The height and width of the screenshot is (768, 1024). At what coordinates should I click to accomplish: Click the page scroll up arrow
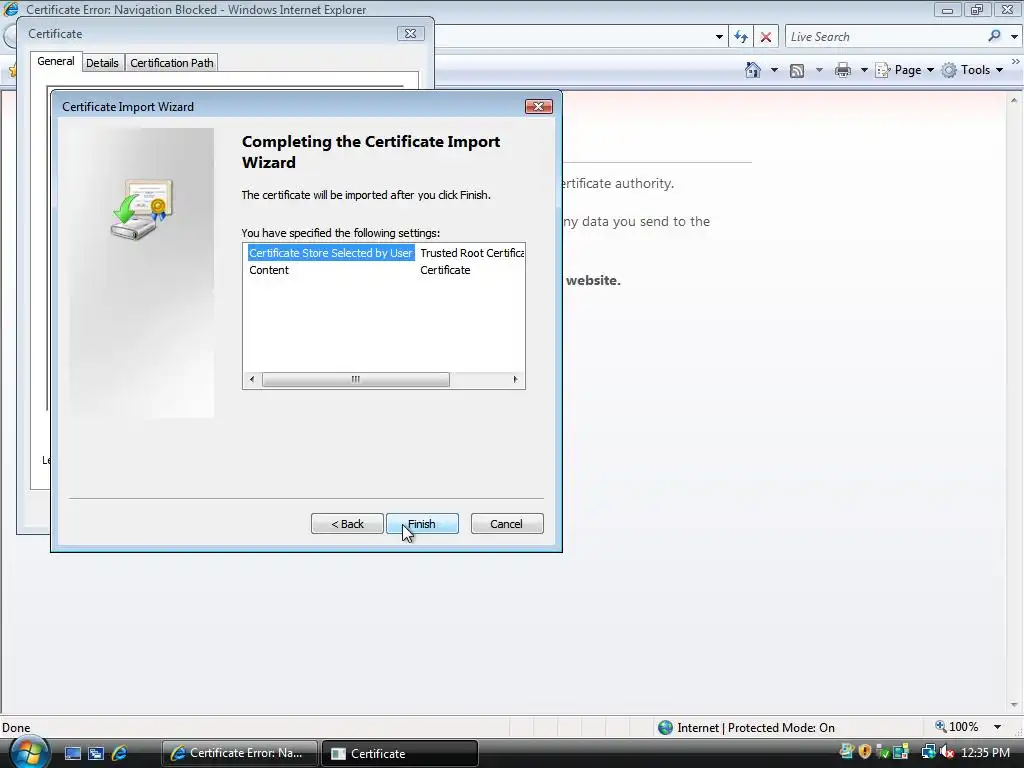1014,101
